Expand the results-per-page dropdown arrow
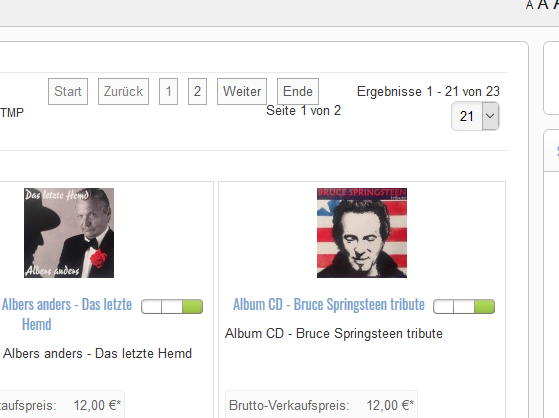 490,116
